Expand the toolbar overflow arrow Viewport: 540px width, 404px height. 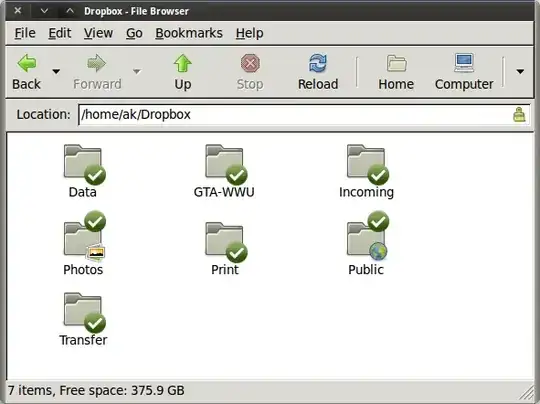[520, 71]
